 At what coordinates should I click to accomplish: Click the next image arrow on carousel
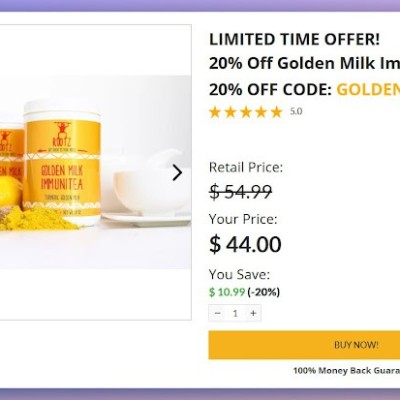[177, 173]
